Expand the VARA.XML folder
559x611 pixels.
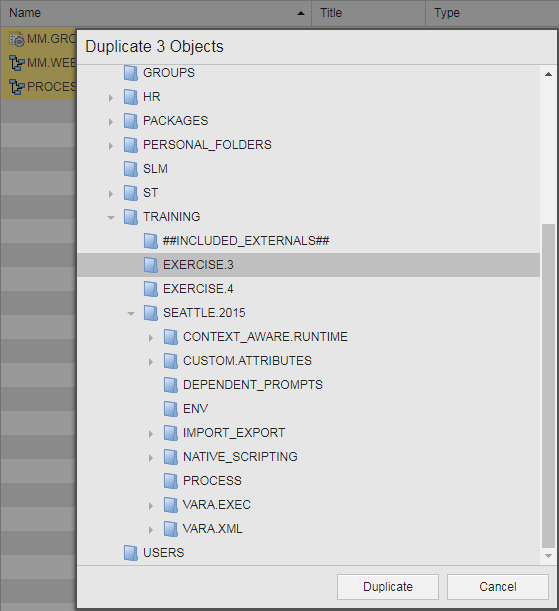151,530
